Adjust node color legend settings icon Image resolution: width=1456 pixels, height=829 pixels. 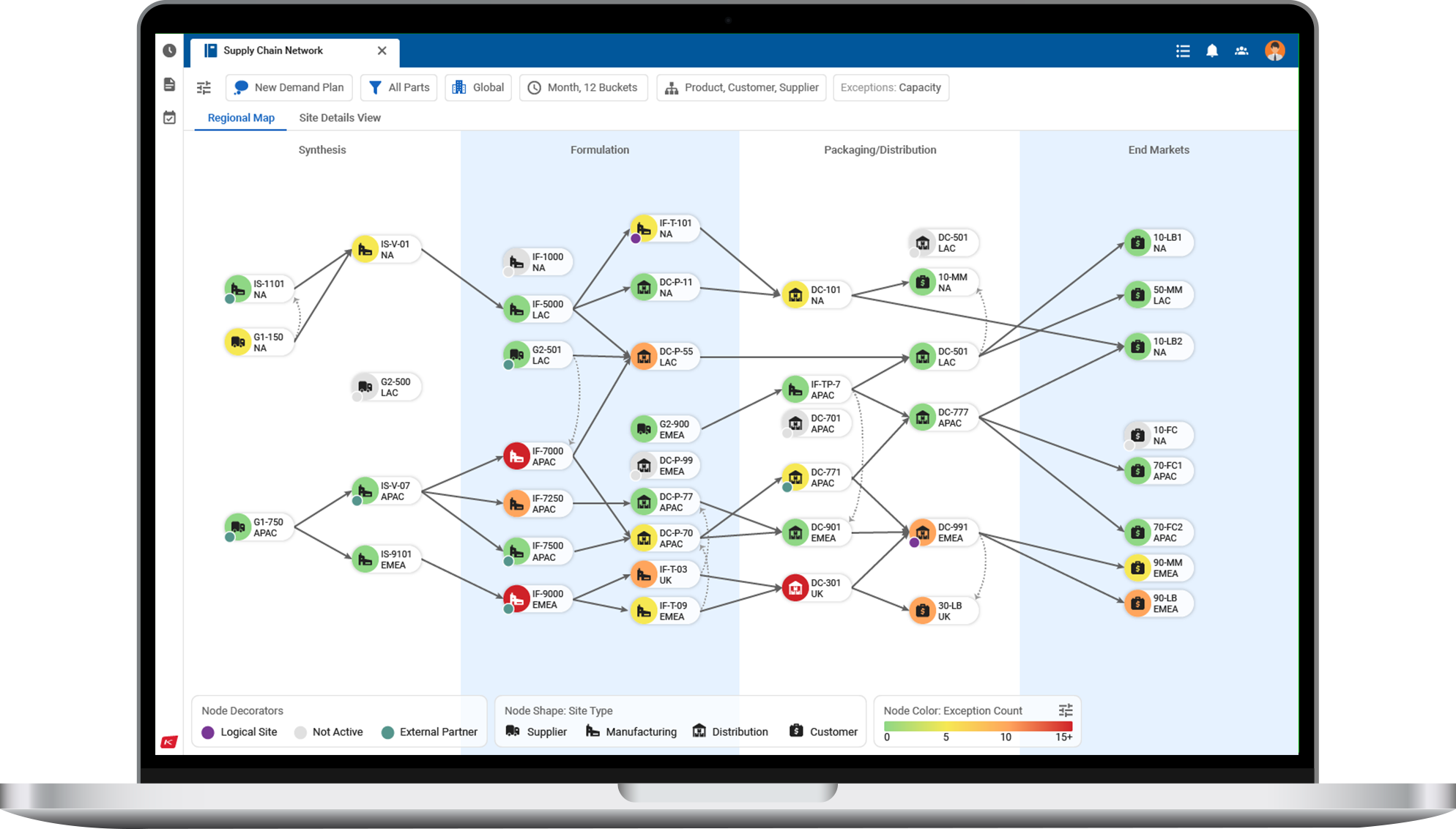[1066, 710]
